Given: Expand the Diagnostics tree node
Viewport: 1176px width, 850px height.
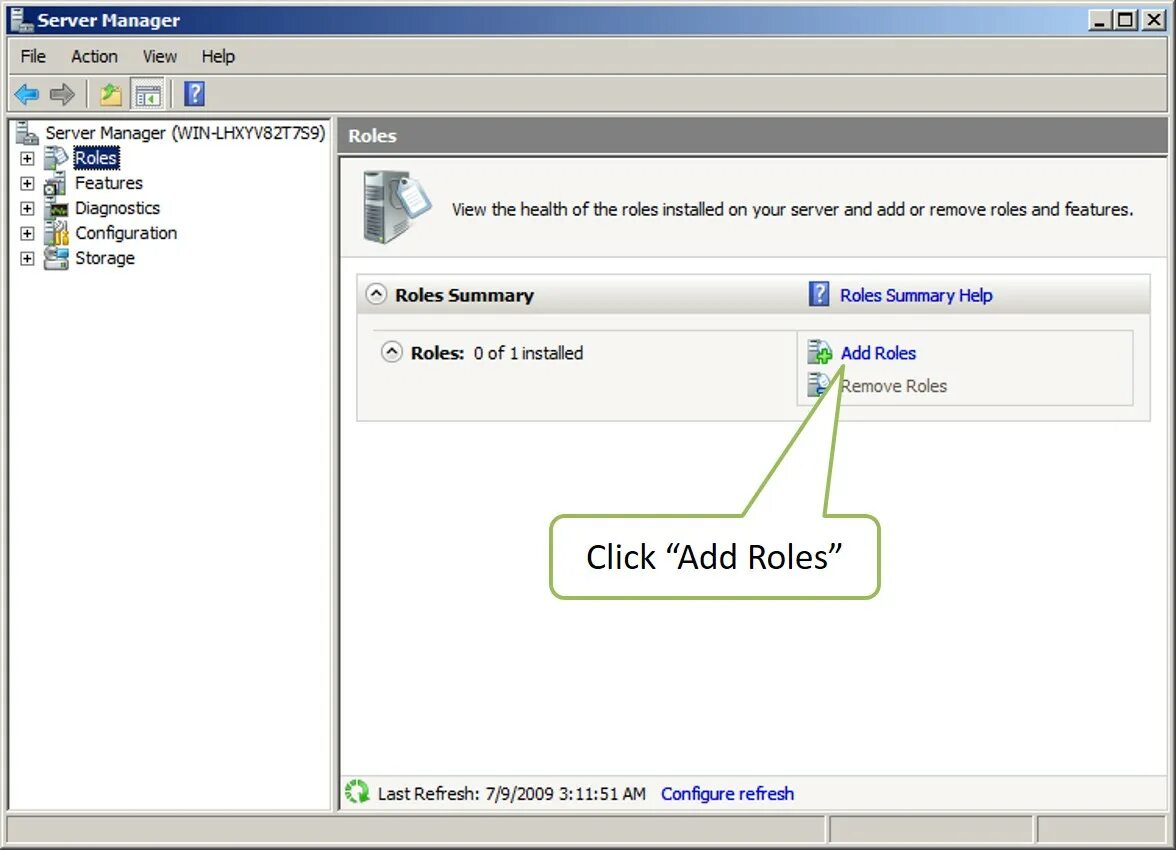Looking at the screenshot, I should coord(27,209).
